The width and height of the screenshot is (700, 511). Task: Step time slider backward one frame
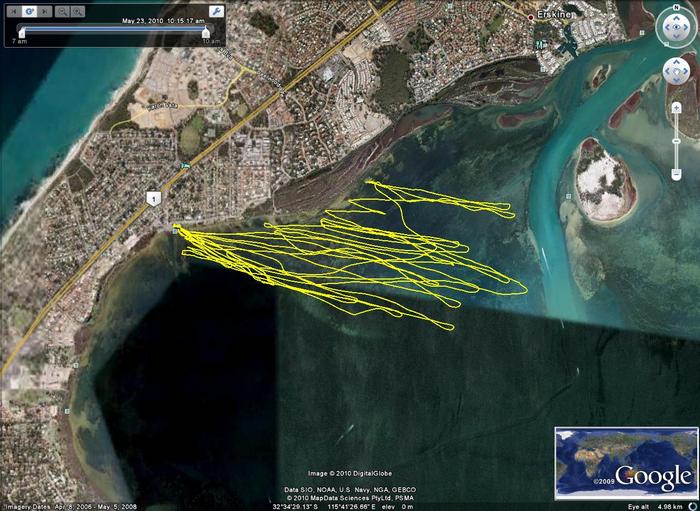coord(15,10)
